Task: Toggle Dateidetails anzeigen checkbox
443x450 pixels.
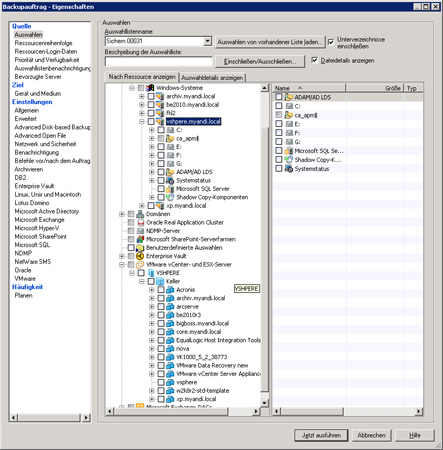Action: [314, 60]
